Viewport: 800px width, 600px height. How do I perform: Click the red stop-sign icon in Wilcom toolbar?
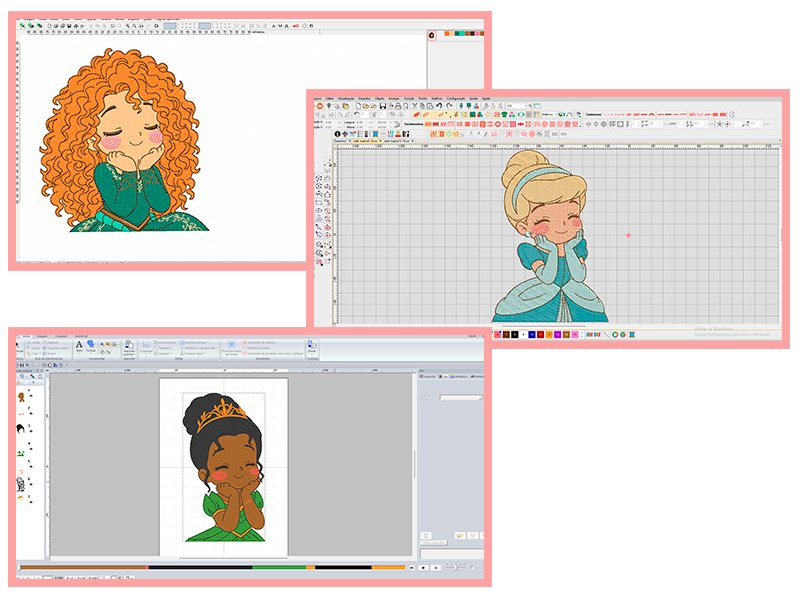319,106
